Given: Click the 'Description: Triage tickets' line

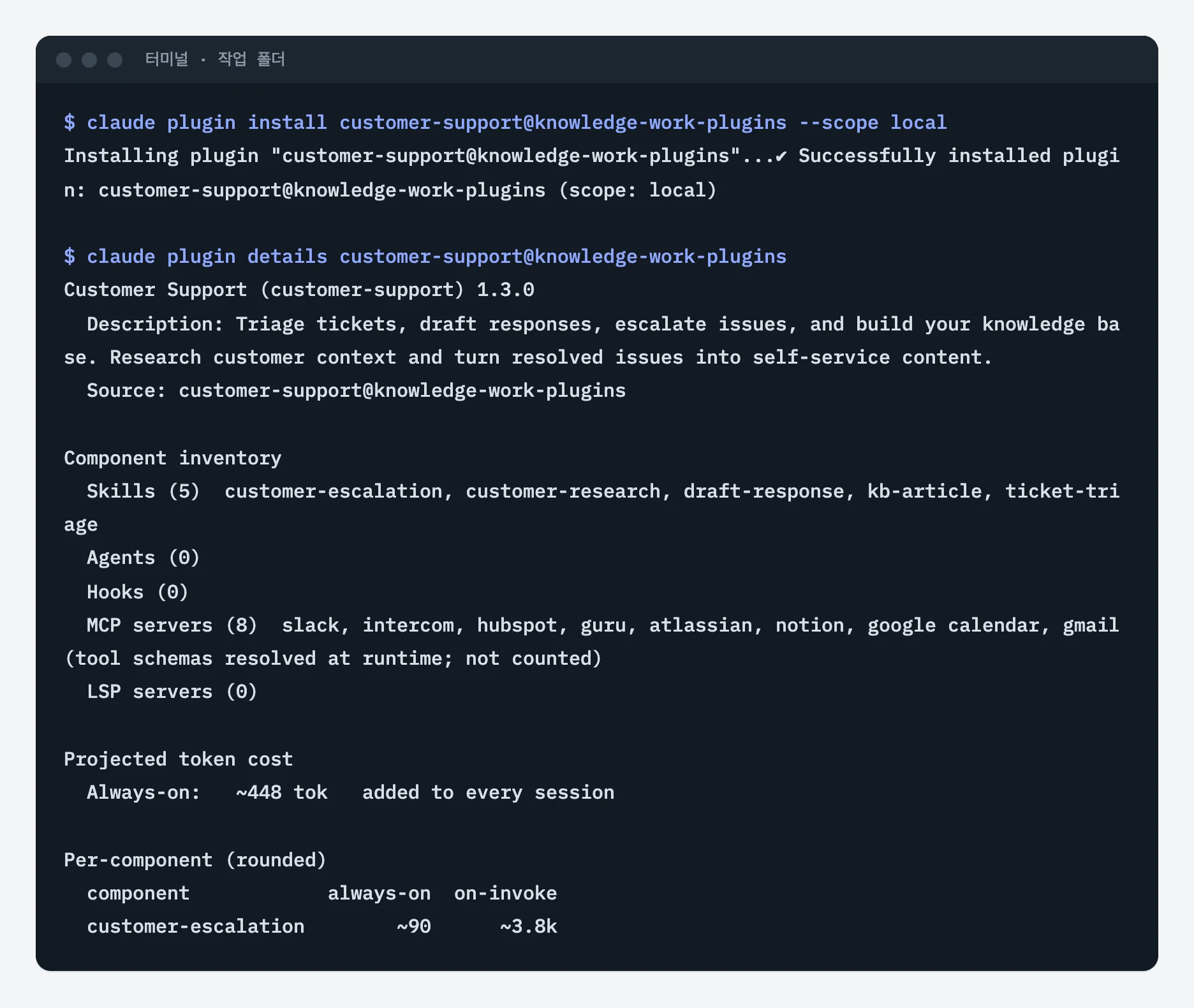Looking at the screenshot, I should pos(603,323).
